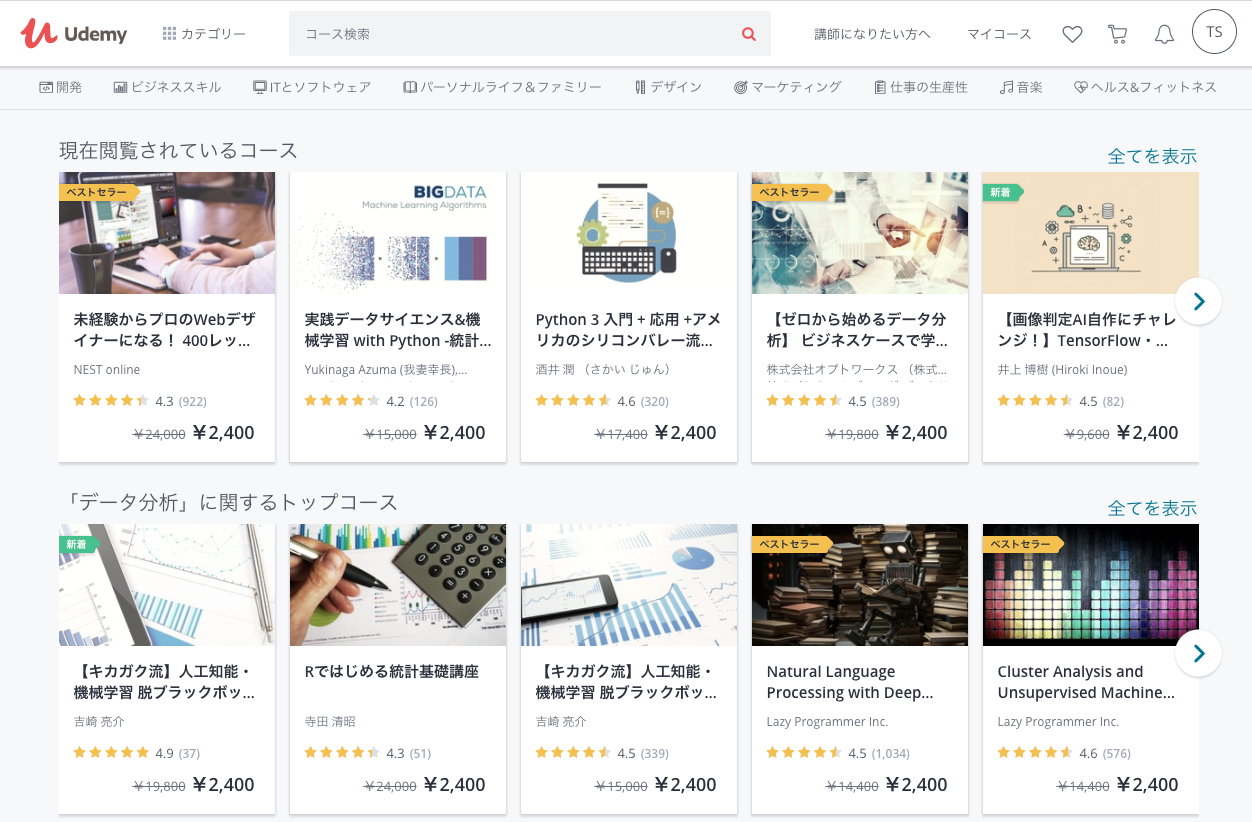Image resolution: width=1252 pixels, height=822 pixels.
Task: Click title 【画像判定AI自作にチャレンジ！】TensorFlow
Action: 1087,330
